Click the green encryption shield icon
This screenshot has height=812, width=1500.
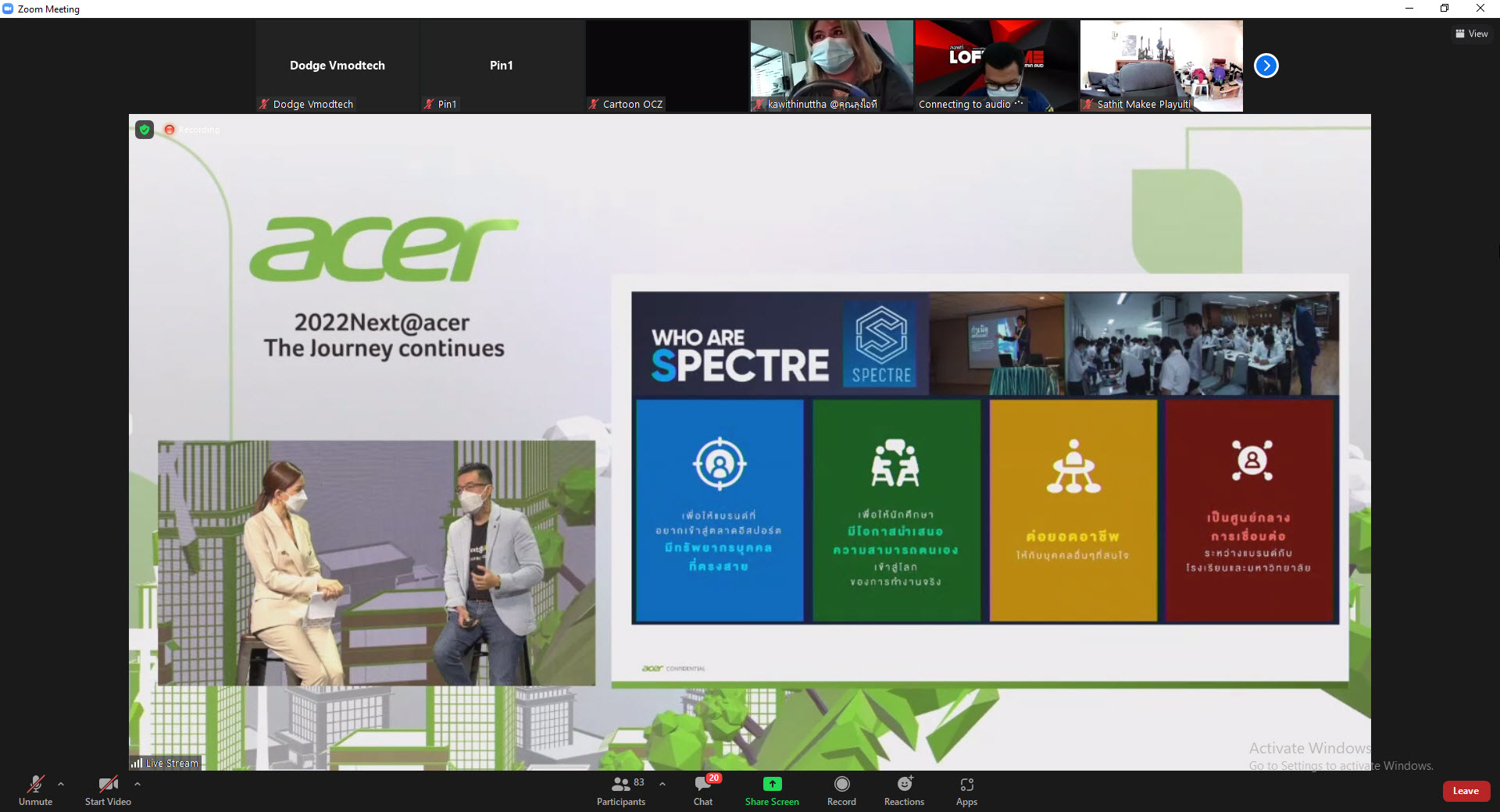point(145,130)
